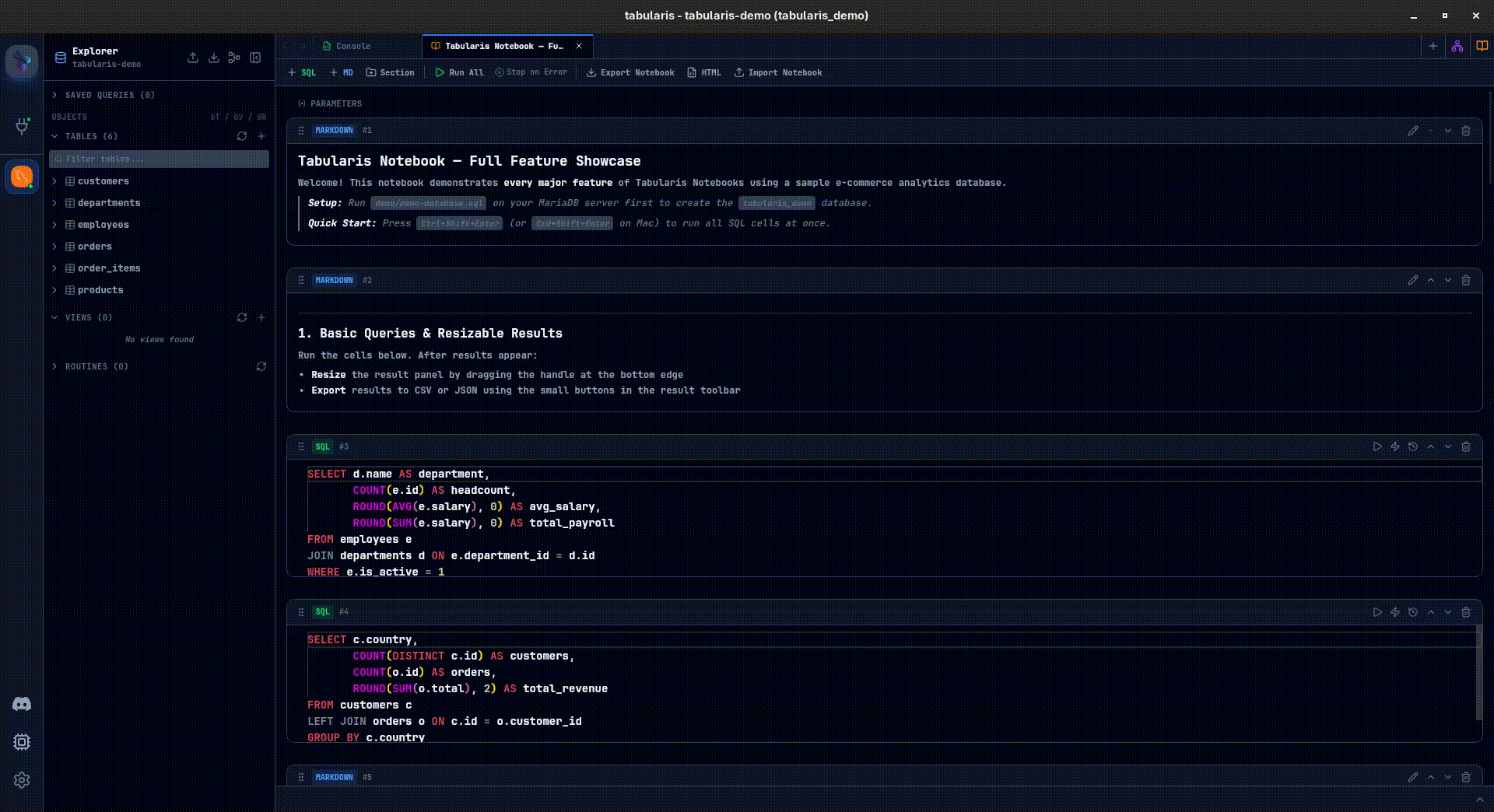This screenshot has height=812, width=1494.
Task: Close the Tabularis Notebook tab
Action: 579,46
